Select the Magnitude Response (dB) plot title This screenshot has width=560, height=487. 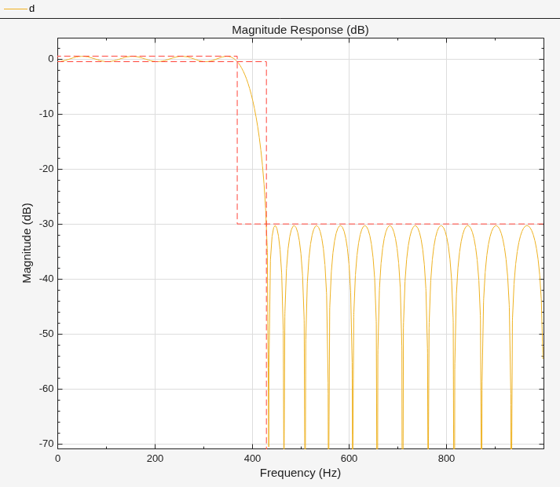pyautogui.click(x=300, y=30)
